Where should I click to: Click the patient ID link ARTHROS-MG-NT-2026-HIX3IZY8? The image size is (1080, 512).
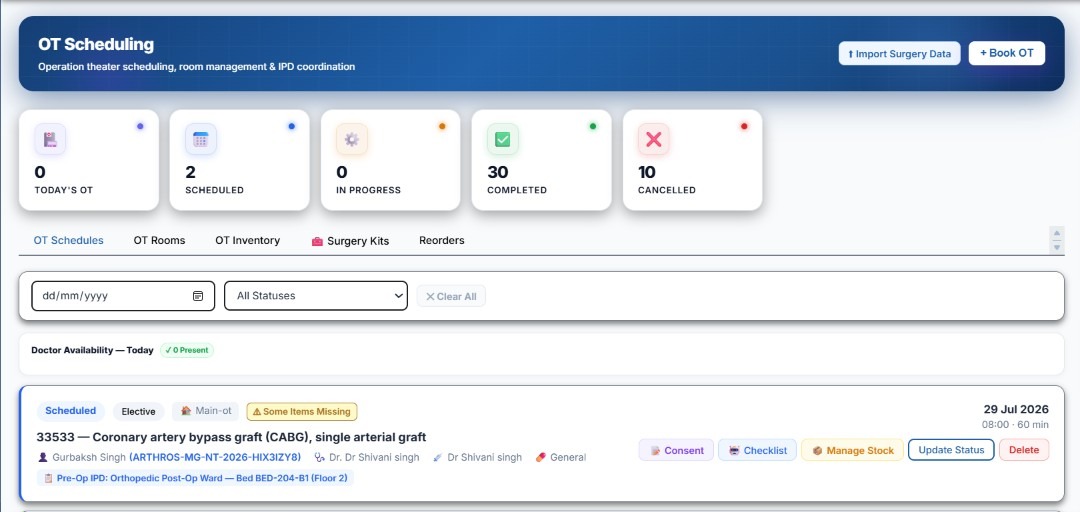(215, 457)
